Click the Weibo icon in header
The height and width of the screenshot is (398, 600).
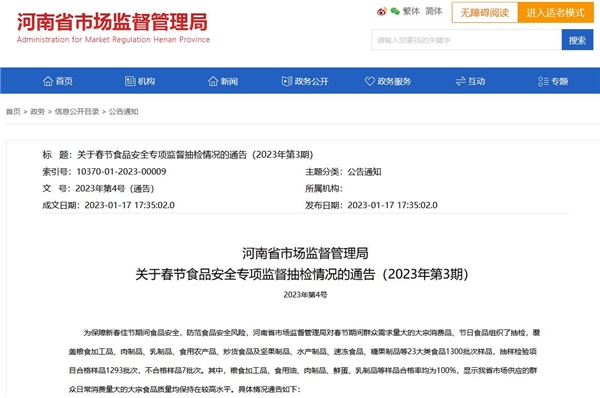pyautogui.click(x=382, y=11)
